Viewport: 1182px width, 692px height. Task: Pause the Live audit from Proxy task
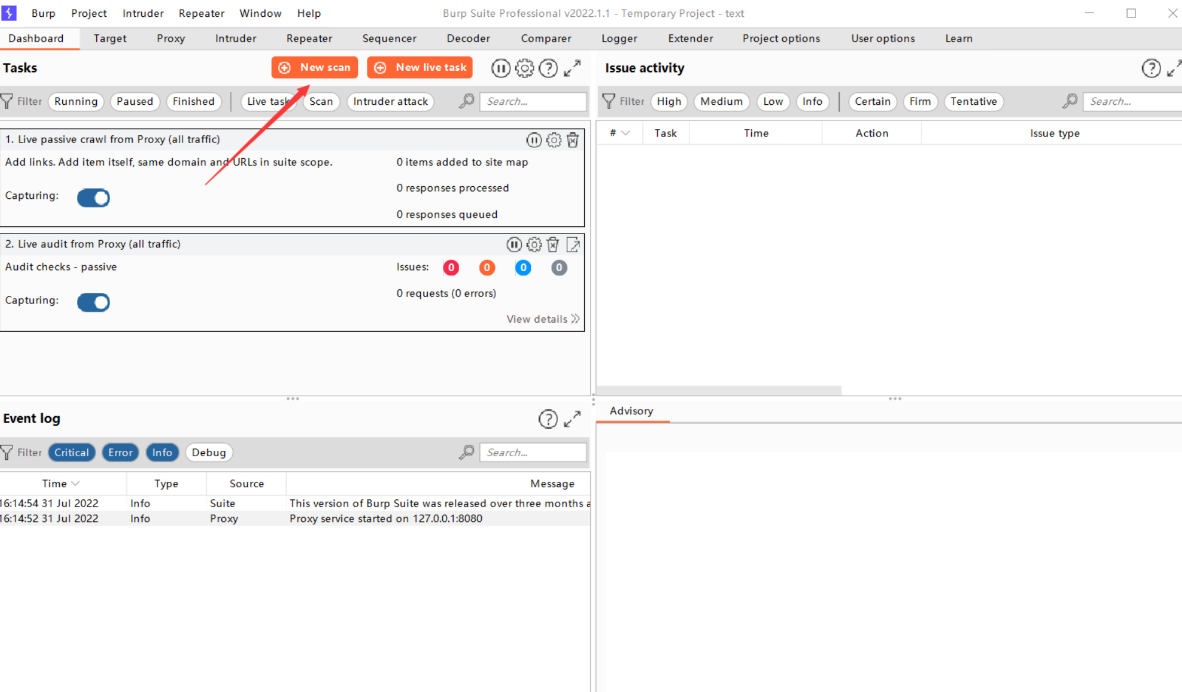pos(514,244)
